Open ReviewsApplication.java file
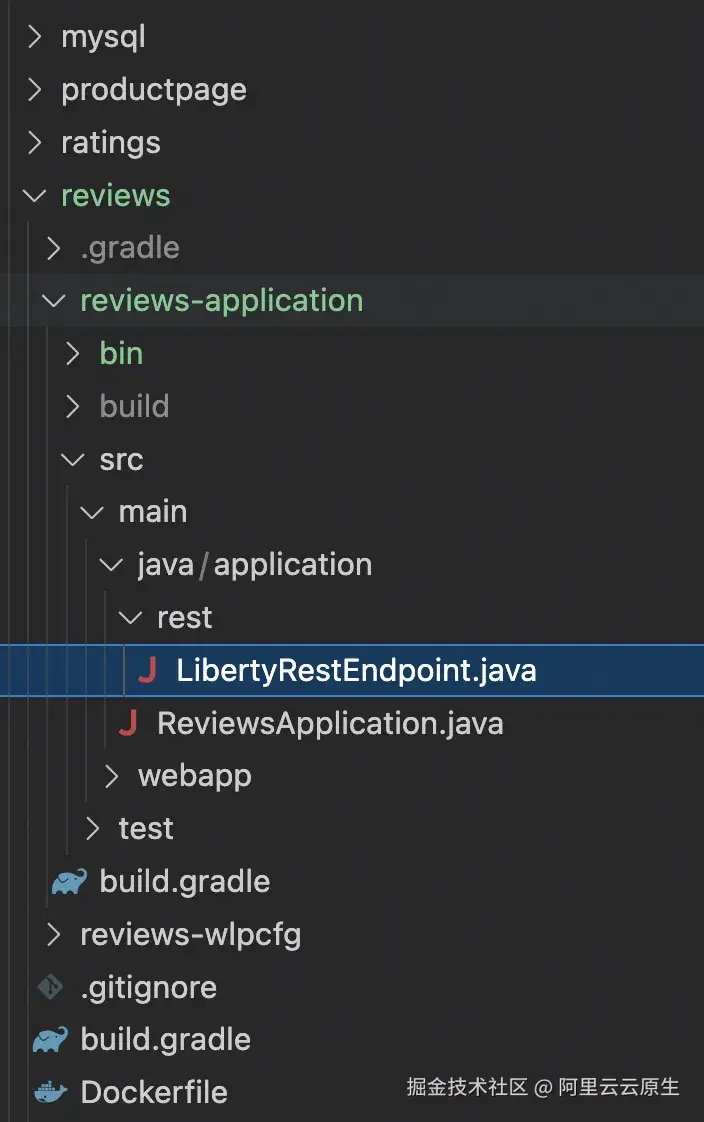Screen dimensions: 704x1122 pos(330,723)
